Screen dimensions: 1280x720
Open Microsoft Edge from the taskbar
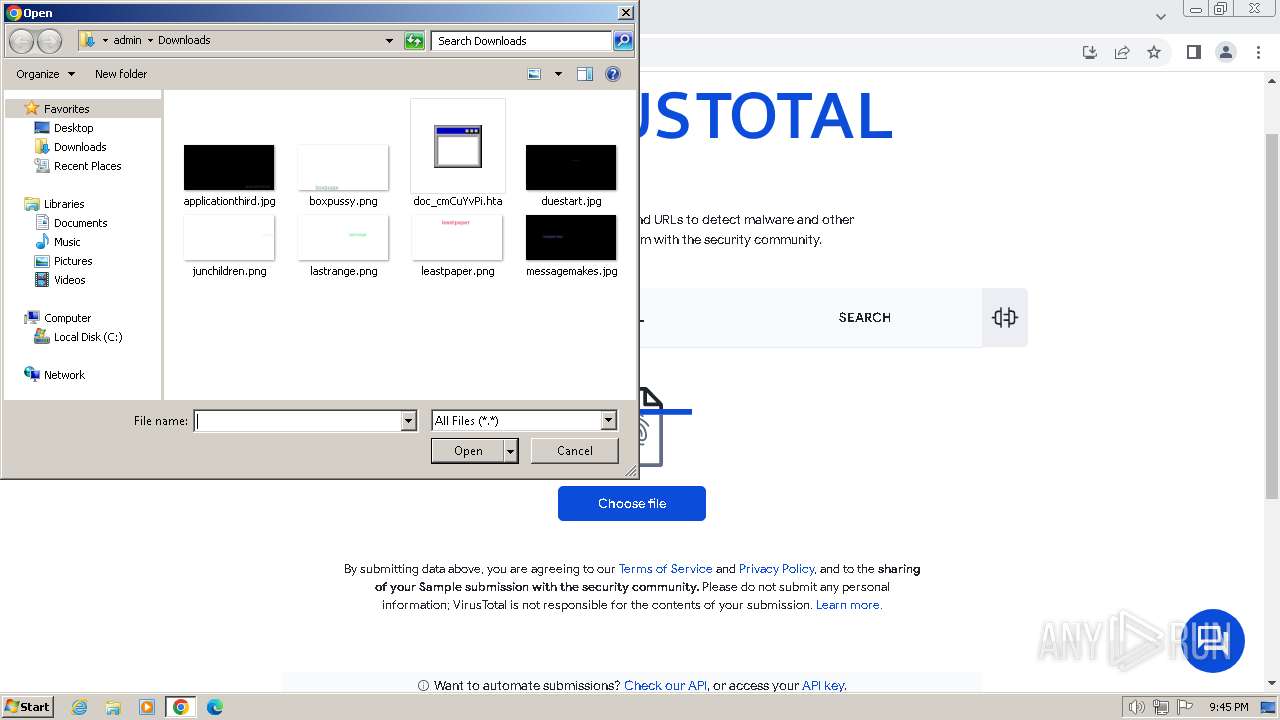214,707
